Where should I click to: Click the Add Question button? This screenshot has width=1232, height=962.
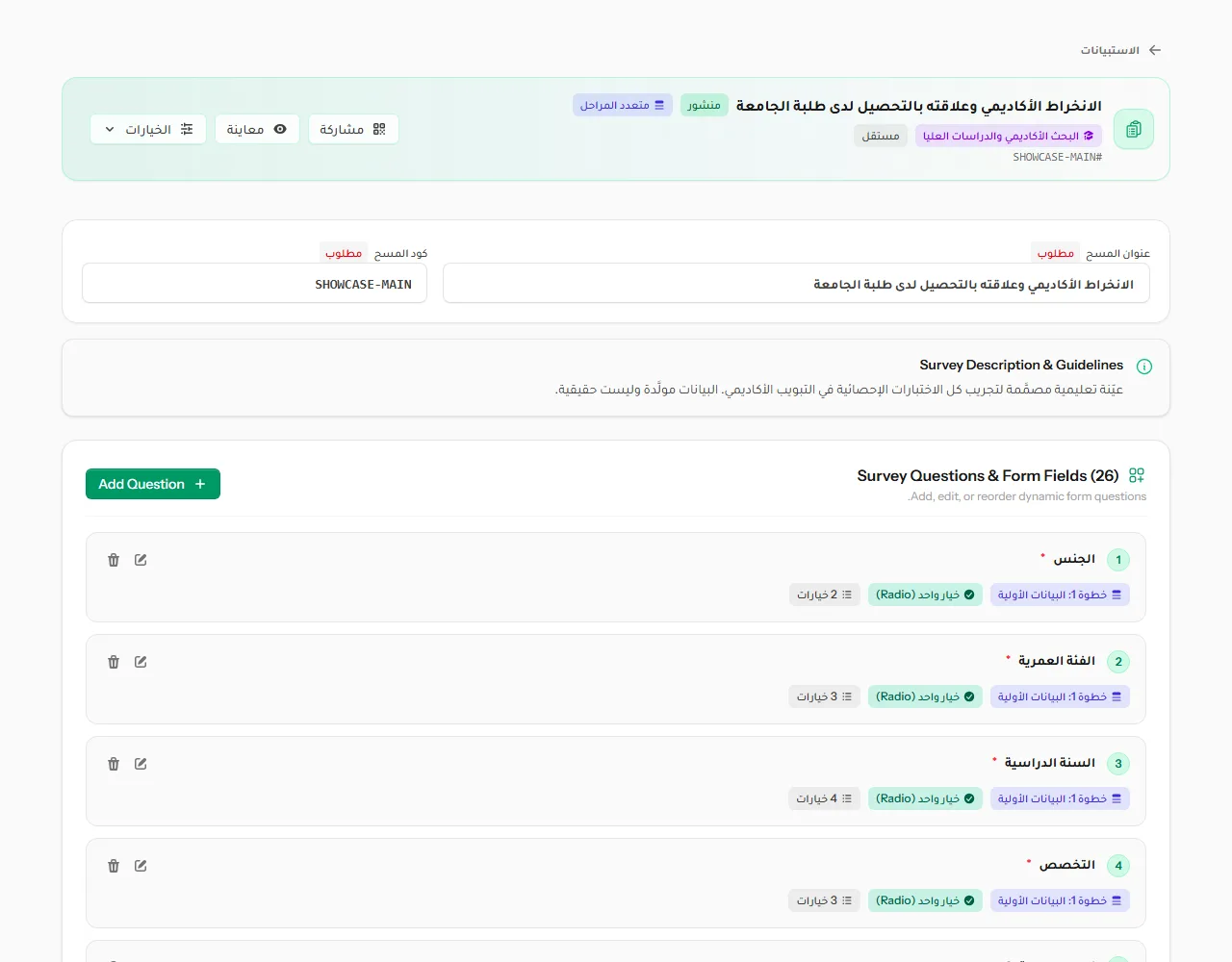coord(153,484)
